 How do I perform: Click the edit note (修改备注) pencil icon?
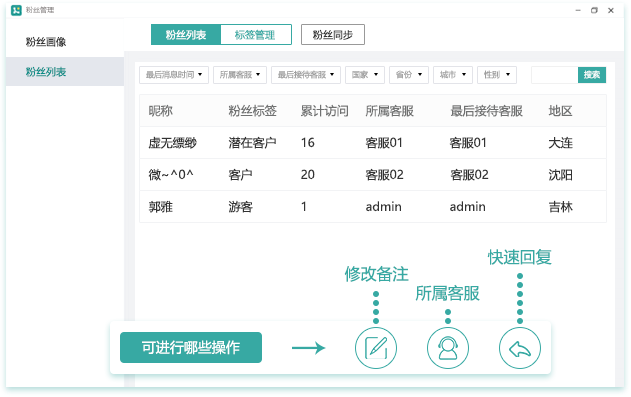(375, 348)
